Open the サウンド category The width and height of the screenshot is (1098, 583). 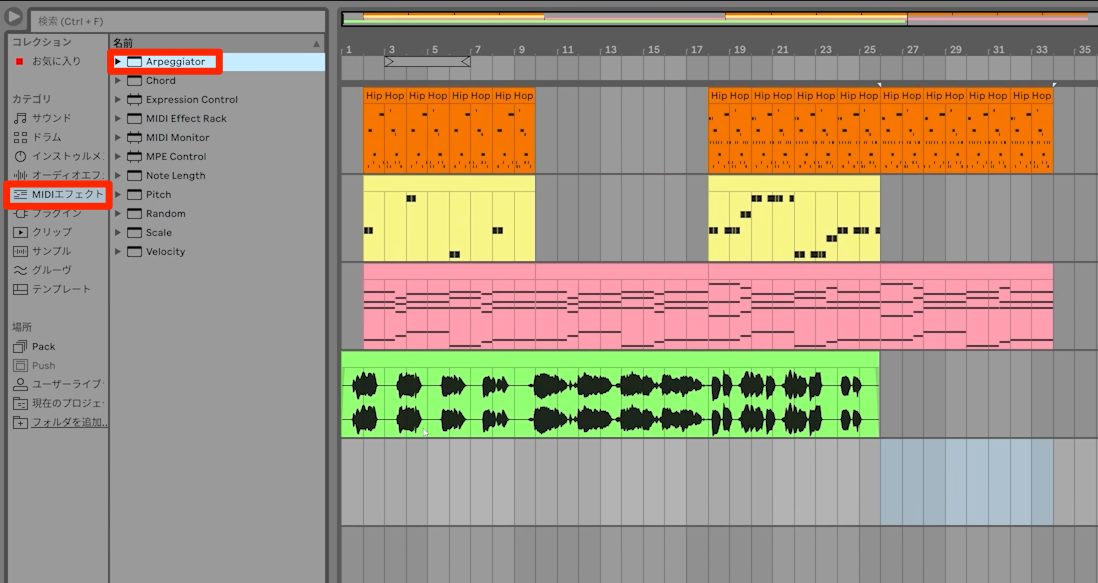coord(43,118)
